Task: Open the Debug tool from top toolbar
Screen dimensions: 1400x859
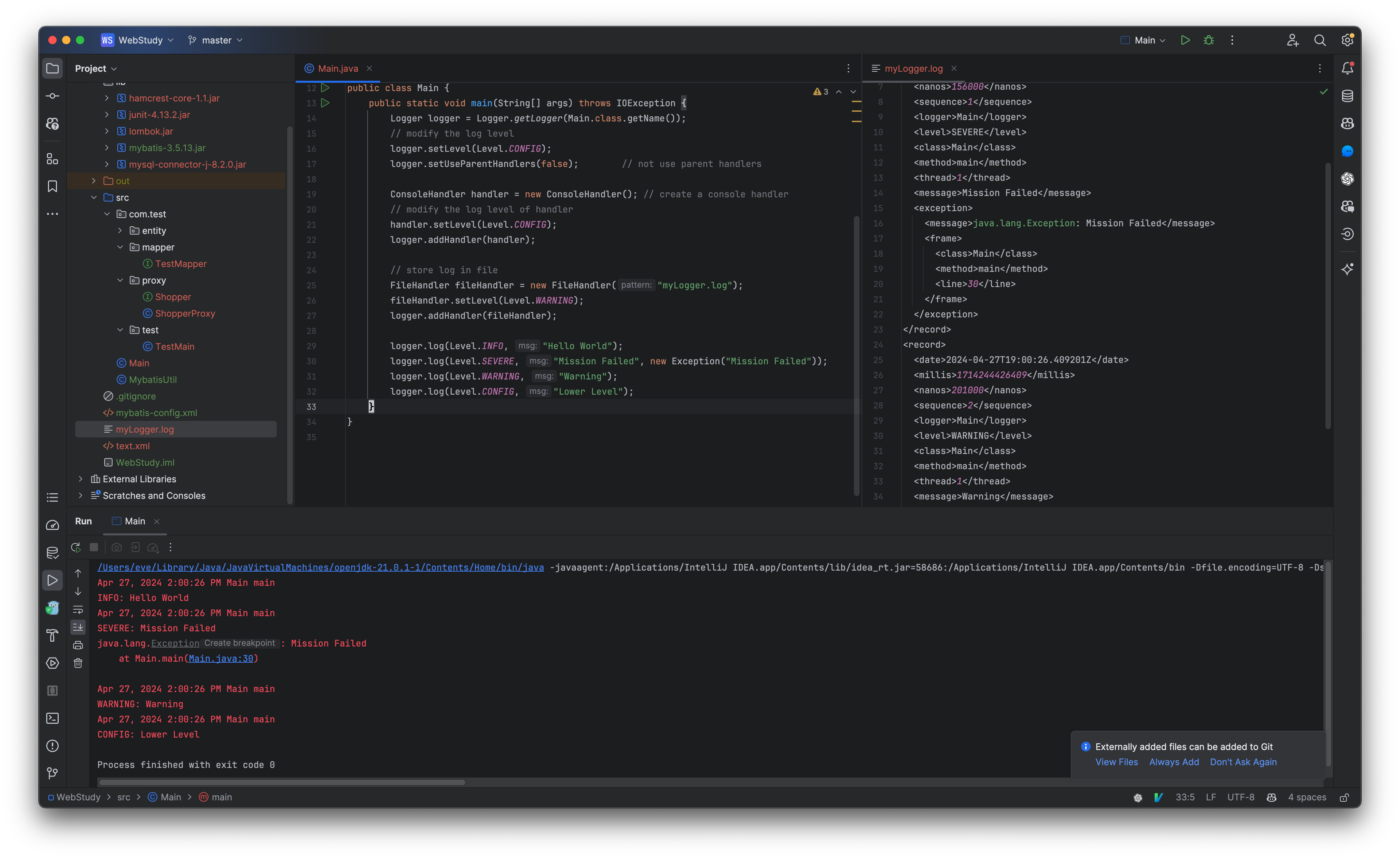Action: (x=1208, y=40)
